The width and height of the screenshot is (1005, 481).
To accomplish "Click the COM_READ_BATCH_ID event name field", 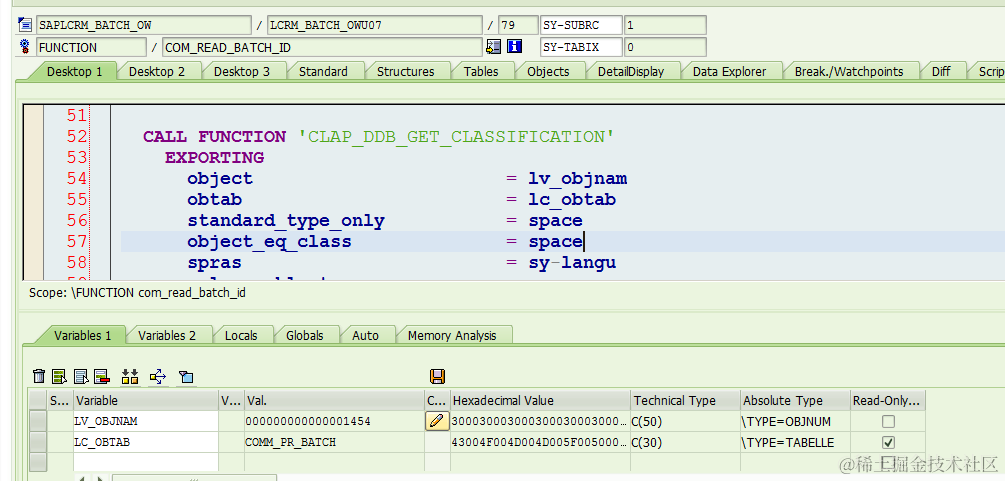I will 322,47.
